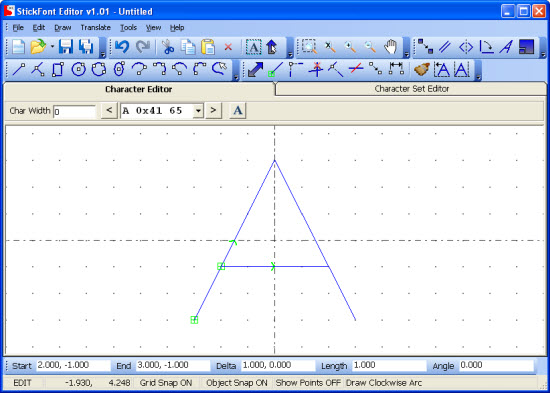Screen dimensions: 550x393
Task: Go to previous character with < button
Action: coord(109,111)
